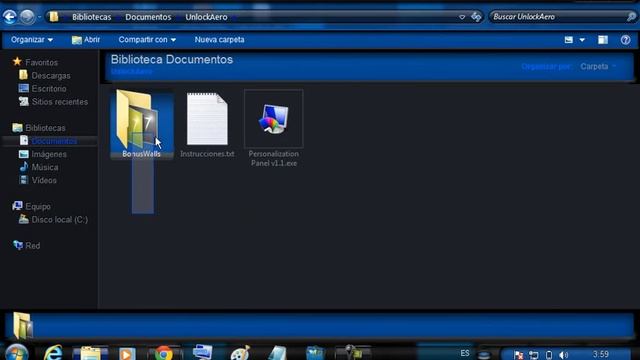Select Favoritos in the navigation pane
Screen dimensions: 640x360
tap(36, 62)
